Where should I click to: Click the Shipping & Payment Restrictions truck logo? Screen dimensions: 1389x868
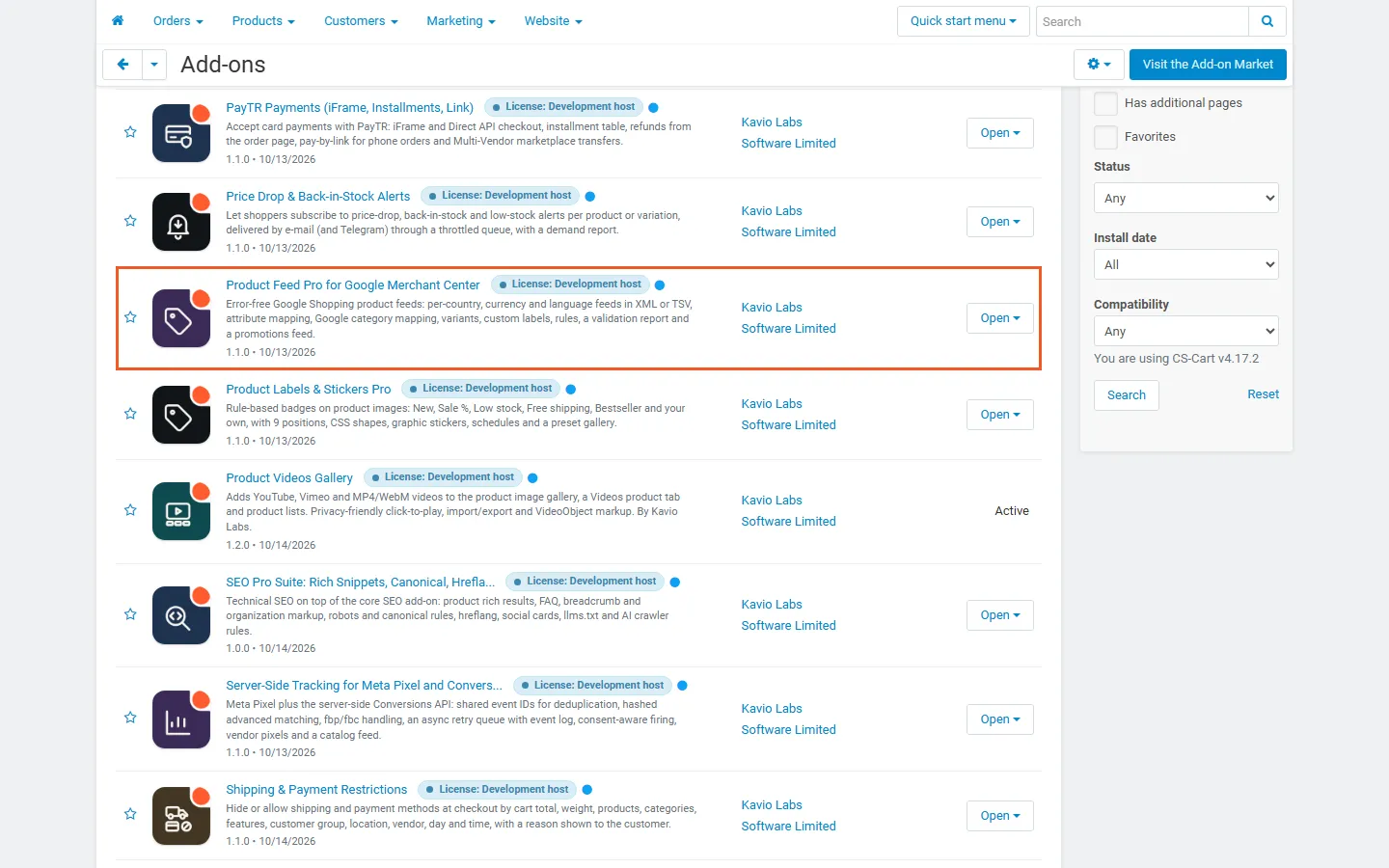point(181,816)
